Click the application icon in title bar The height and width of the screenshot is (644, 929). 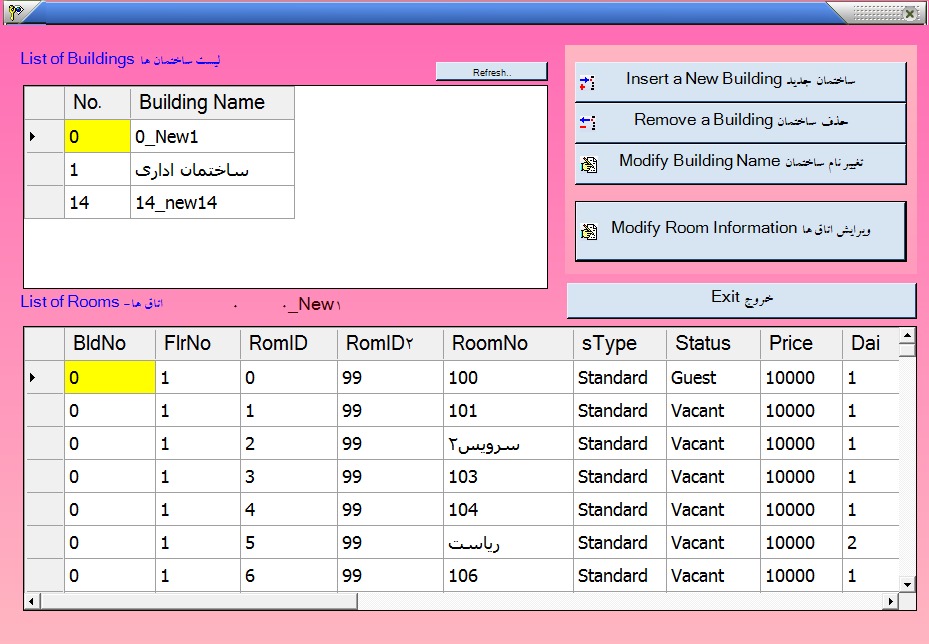click(15, 12)
